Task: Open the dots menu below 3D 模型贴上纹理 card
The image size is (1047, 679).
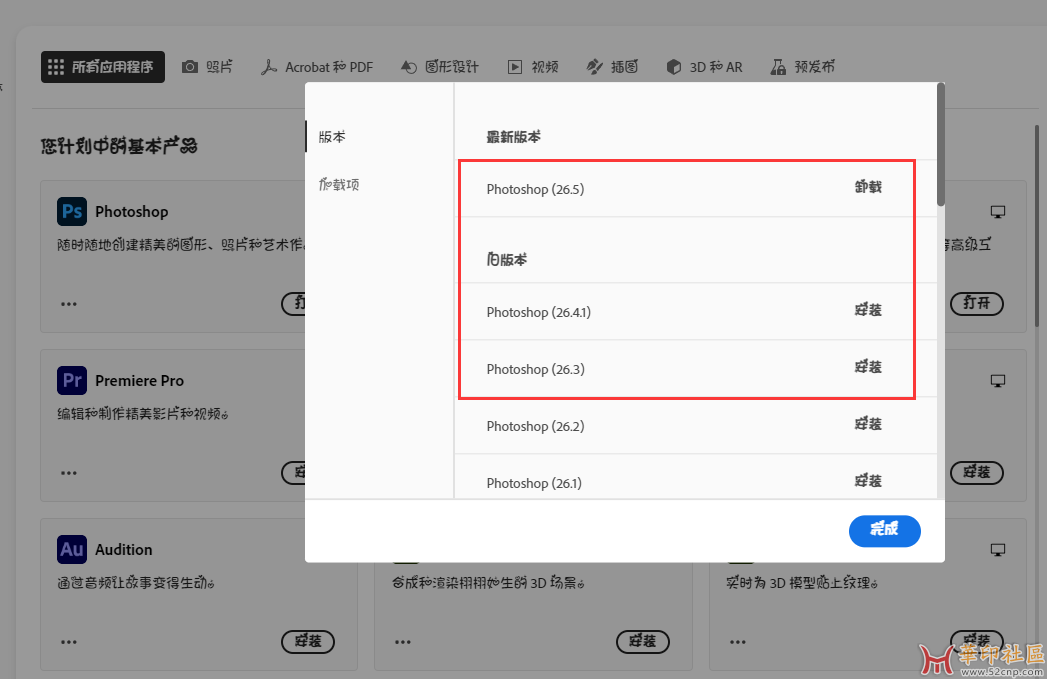Action: point(738,642)
